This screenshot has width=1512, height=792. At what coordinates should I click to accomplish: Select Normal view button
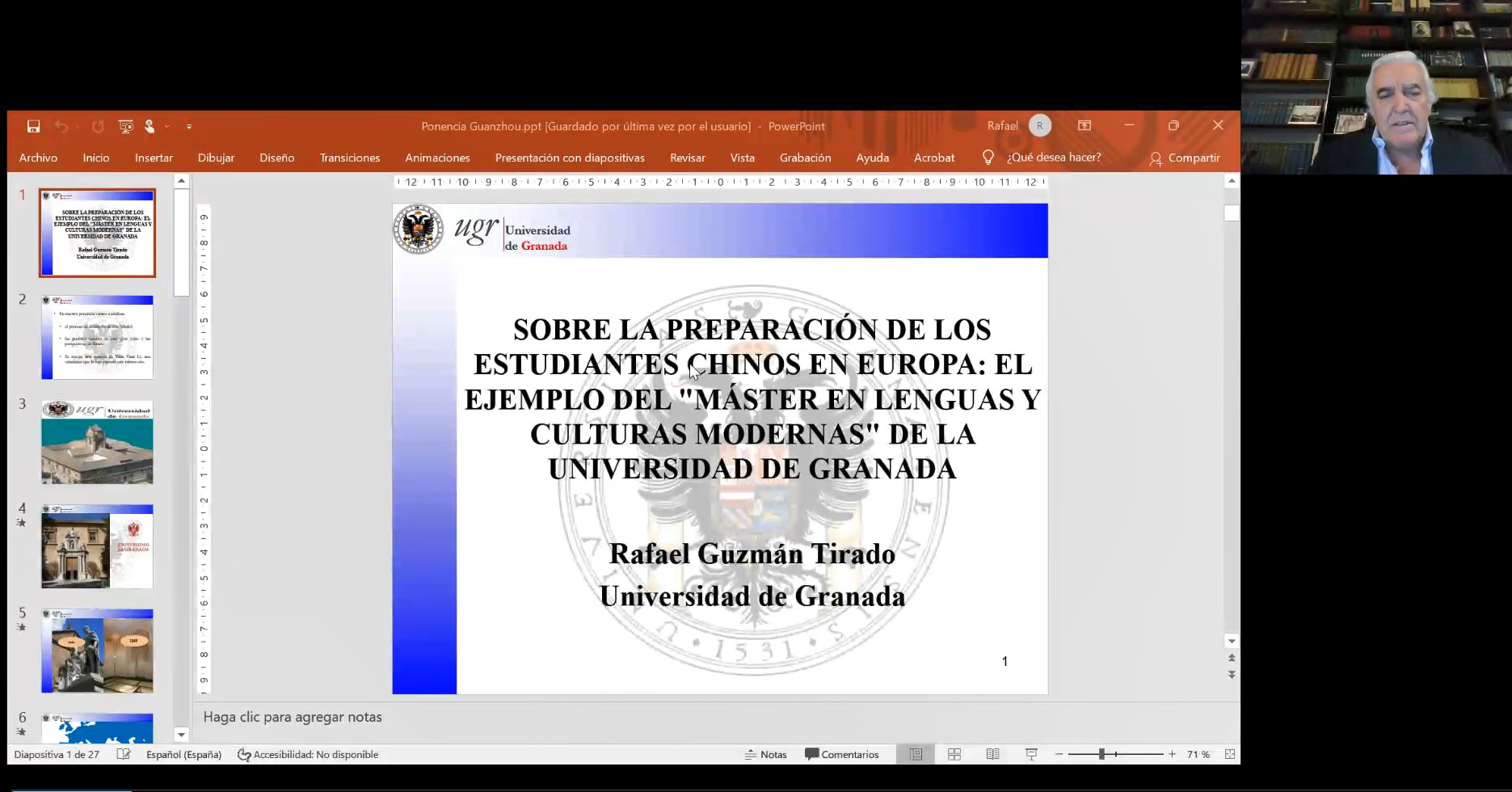pos(916,754)
